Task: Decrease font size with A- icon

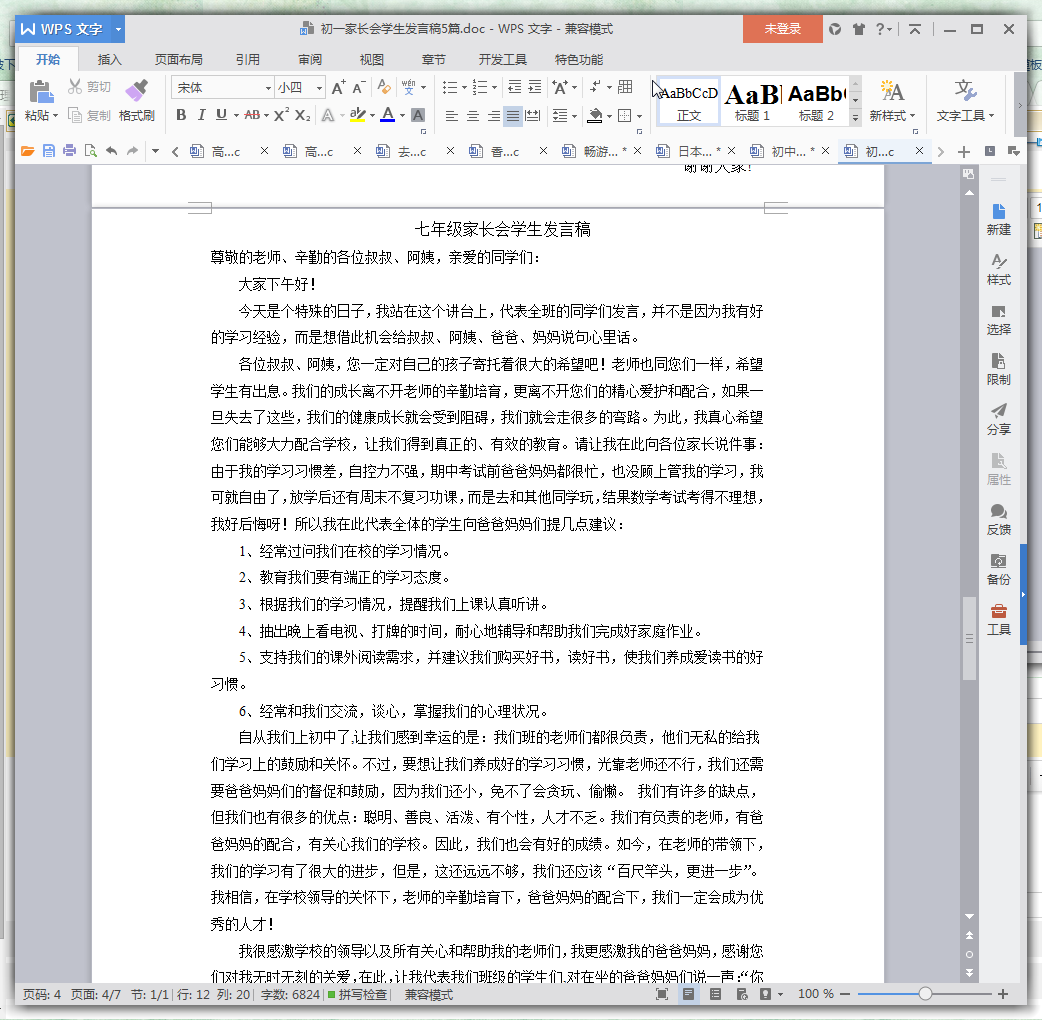Action: [x=359, y=87]
